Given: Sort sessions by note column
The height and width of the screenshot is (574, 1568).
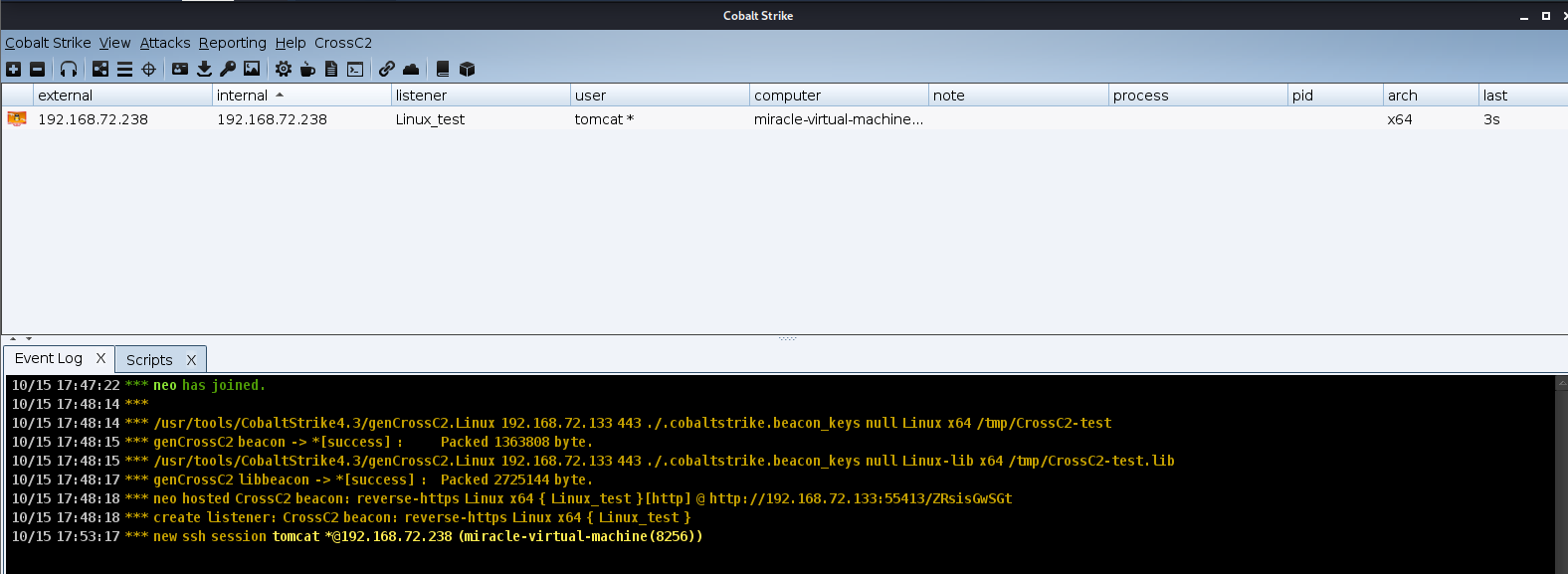Looking at the screenshot, I should tap(1019, 96).
